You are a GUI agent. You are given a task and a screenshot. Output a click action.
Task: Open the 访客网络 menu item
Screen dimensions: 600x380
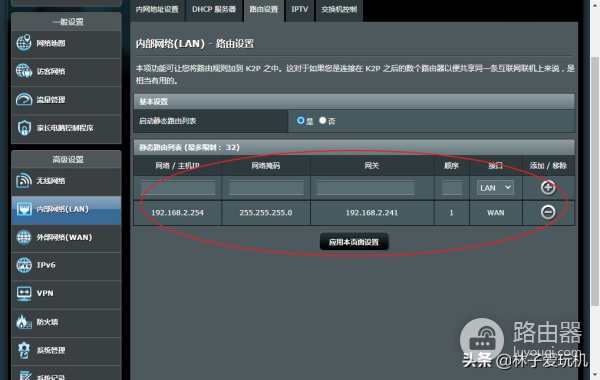[x=67, y=72]
